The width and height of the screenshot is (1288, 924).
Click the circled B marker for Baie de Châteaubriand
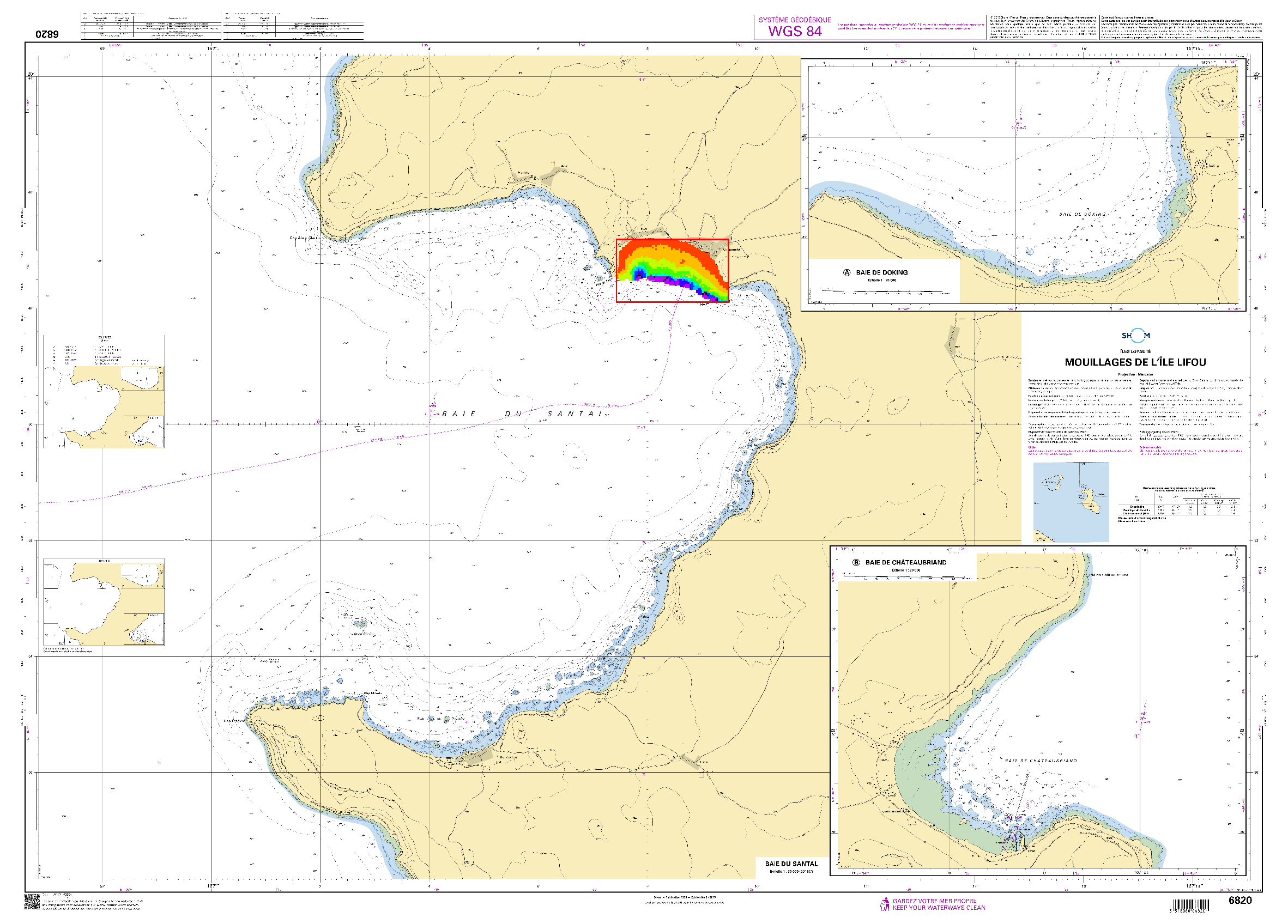pyautogui.click(x=856, y=562)
